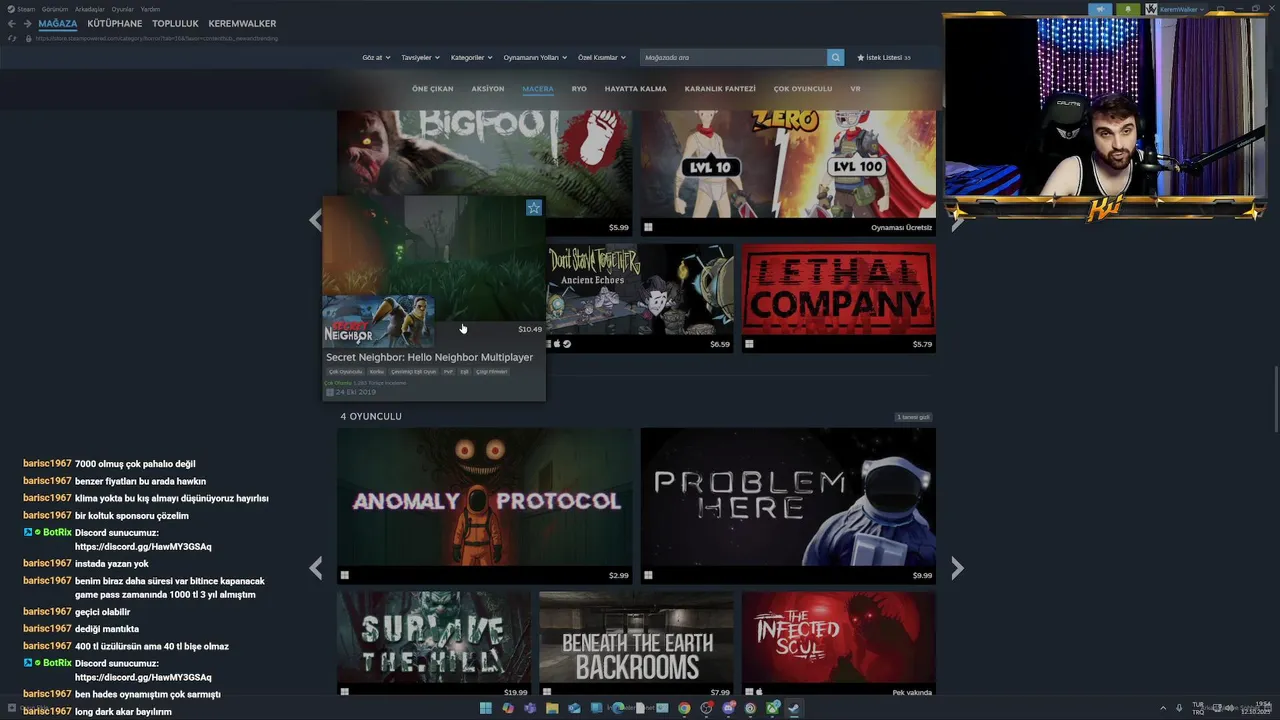Select the ÖNE ÇIKAN category tab
Image resolution: width=1280 pixels, height=720 pixels.
(x=432, y=89)
